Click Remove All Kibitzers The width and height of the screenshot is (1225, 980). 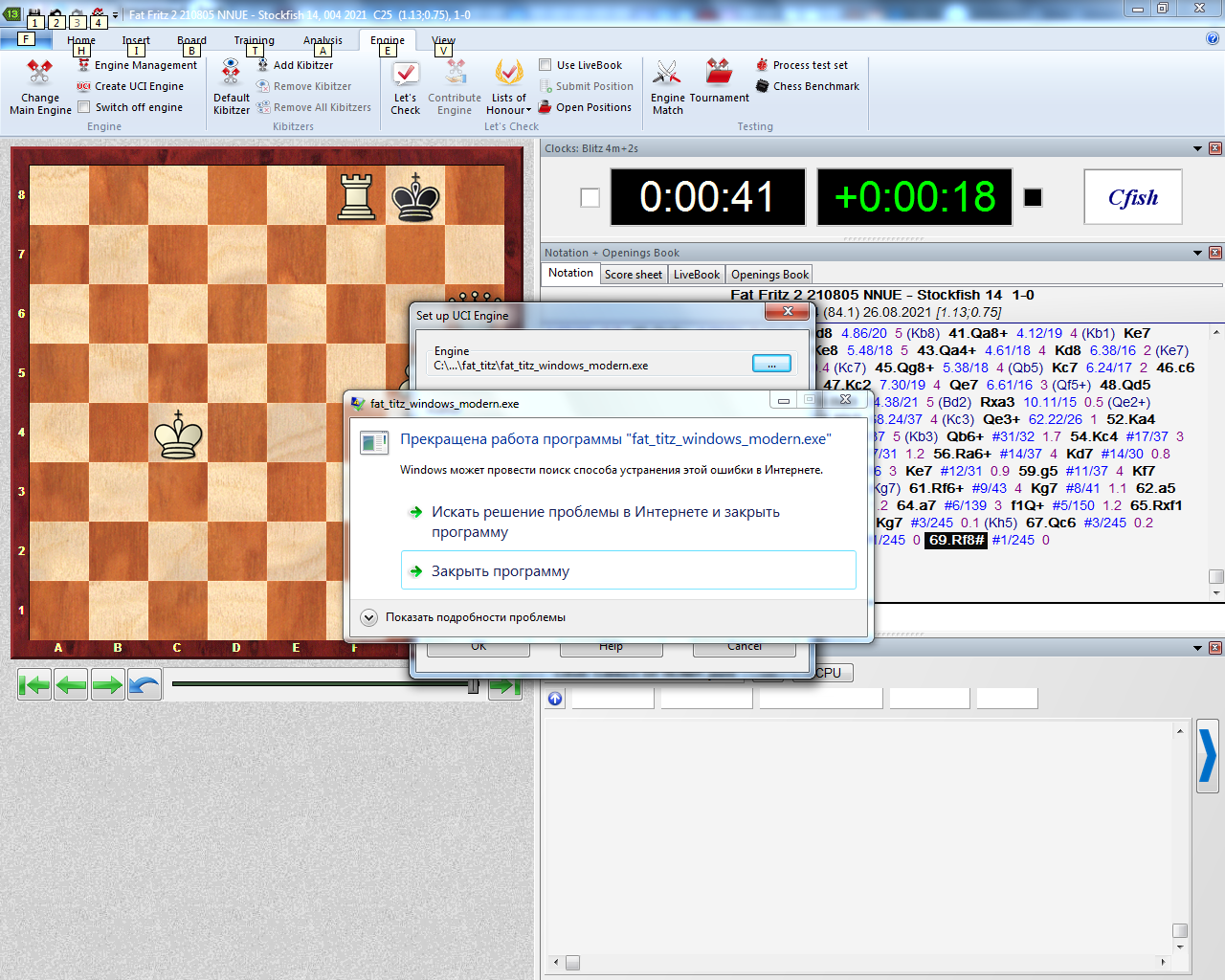tap(314, 107)
